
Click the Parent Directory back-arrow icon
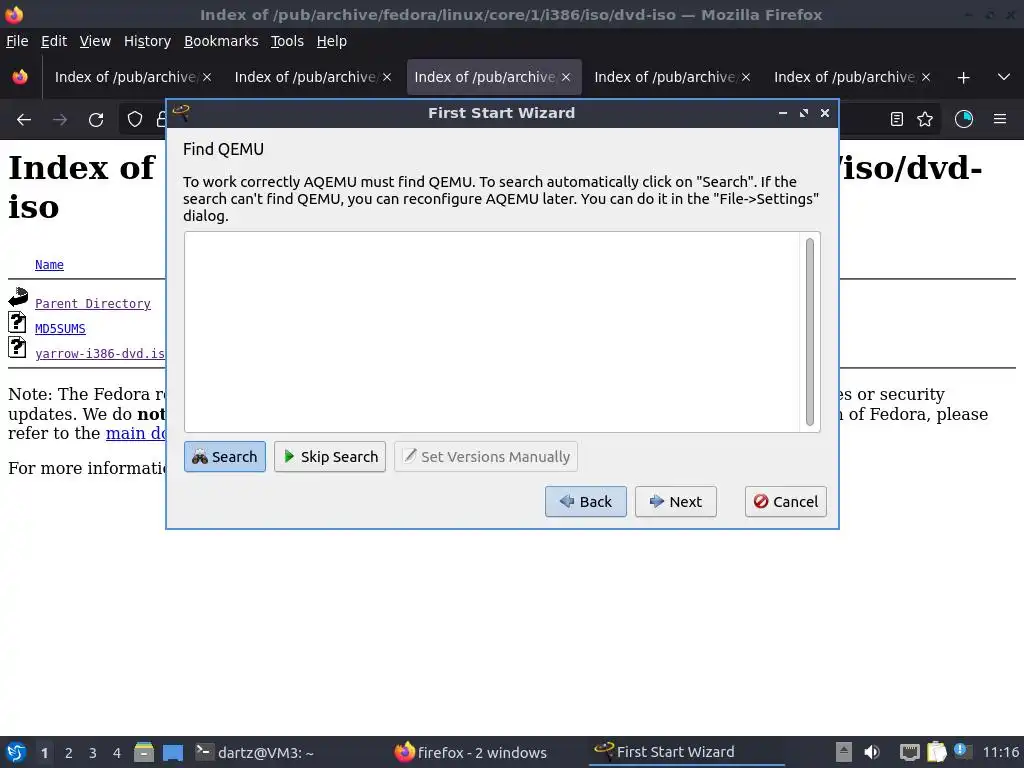[18, 297]
